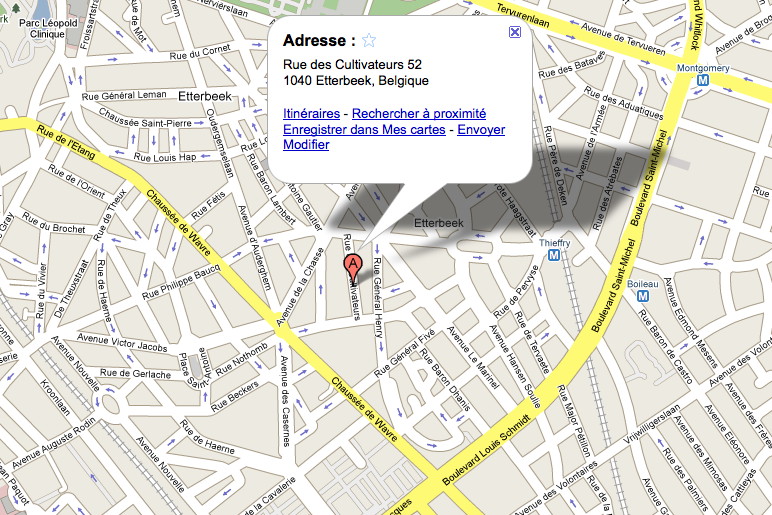Click the red marker A pin
This screenshot has height=515, width=772.
pyautogui.click(x=352, y=269)
